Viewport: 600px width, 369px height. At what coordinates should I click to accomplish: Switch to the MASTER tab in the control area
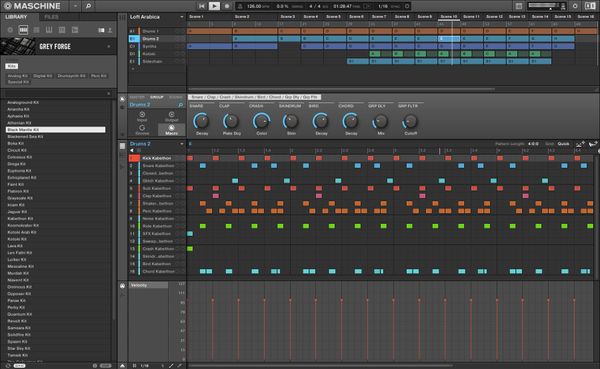tap(137, 97)
